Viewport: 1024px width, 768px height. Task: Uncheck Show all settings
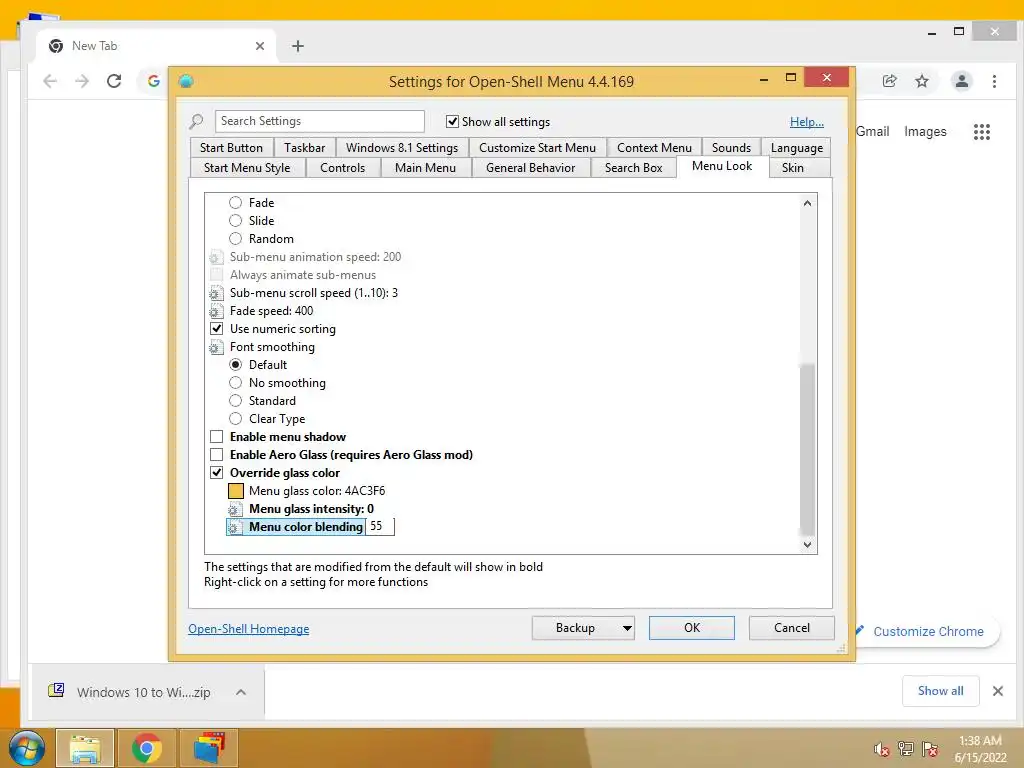tap(452, 121)
